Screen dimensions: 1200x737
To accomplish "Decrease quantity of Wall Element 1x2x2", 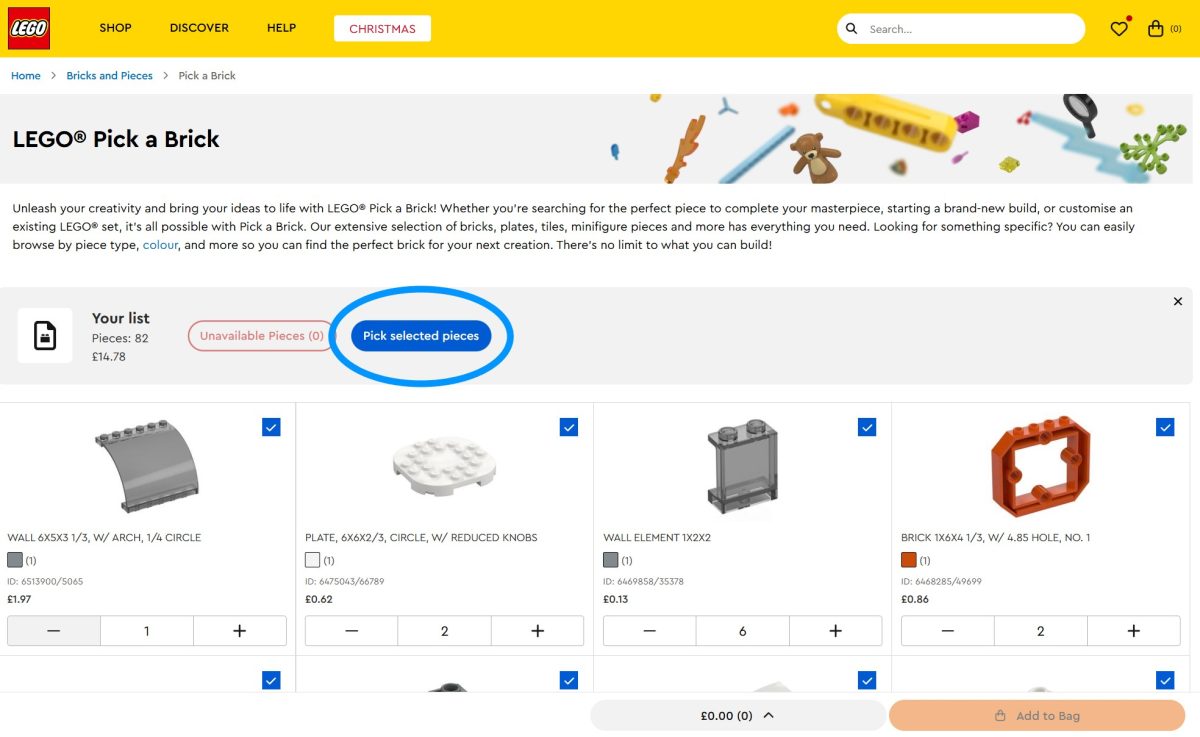I will click(650, 631).
